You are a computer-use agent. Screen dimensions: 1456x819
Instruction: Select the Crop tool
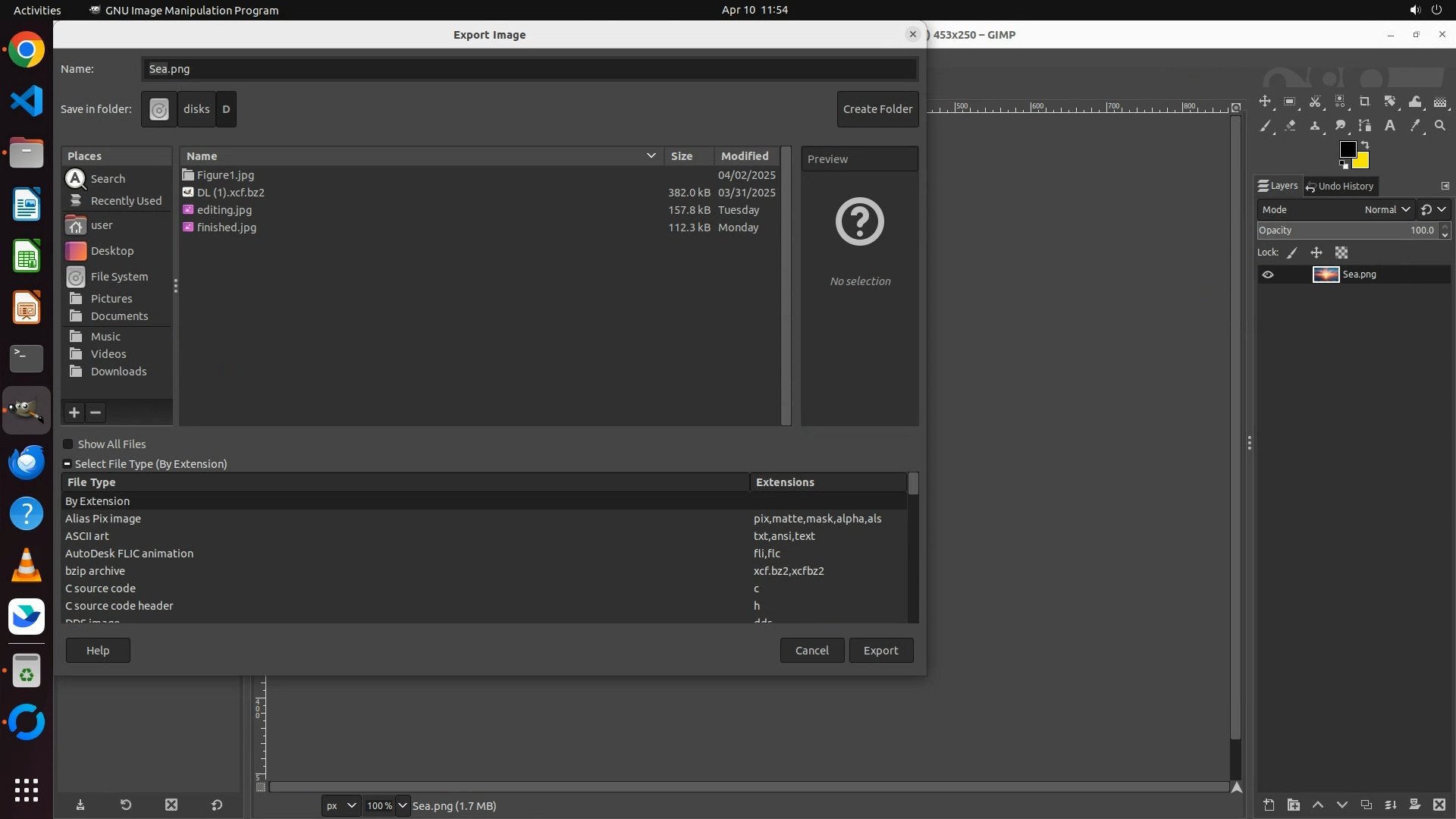1365,102
